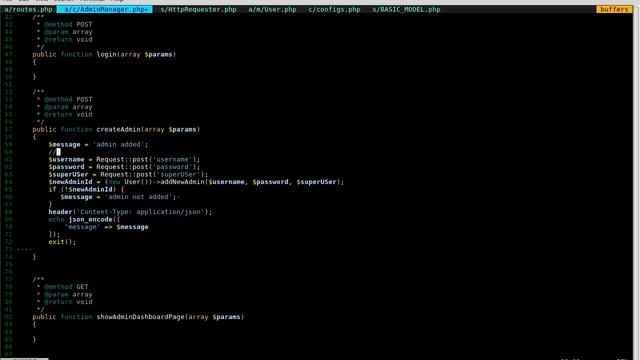The width and height of the screenshot is (640, 360).
Task: Switch to the a/routes.php buffer tab
Action: click(x=29, y=9)
